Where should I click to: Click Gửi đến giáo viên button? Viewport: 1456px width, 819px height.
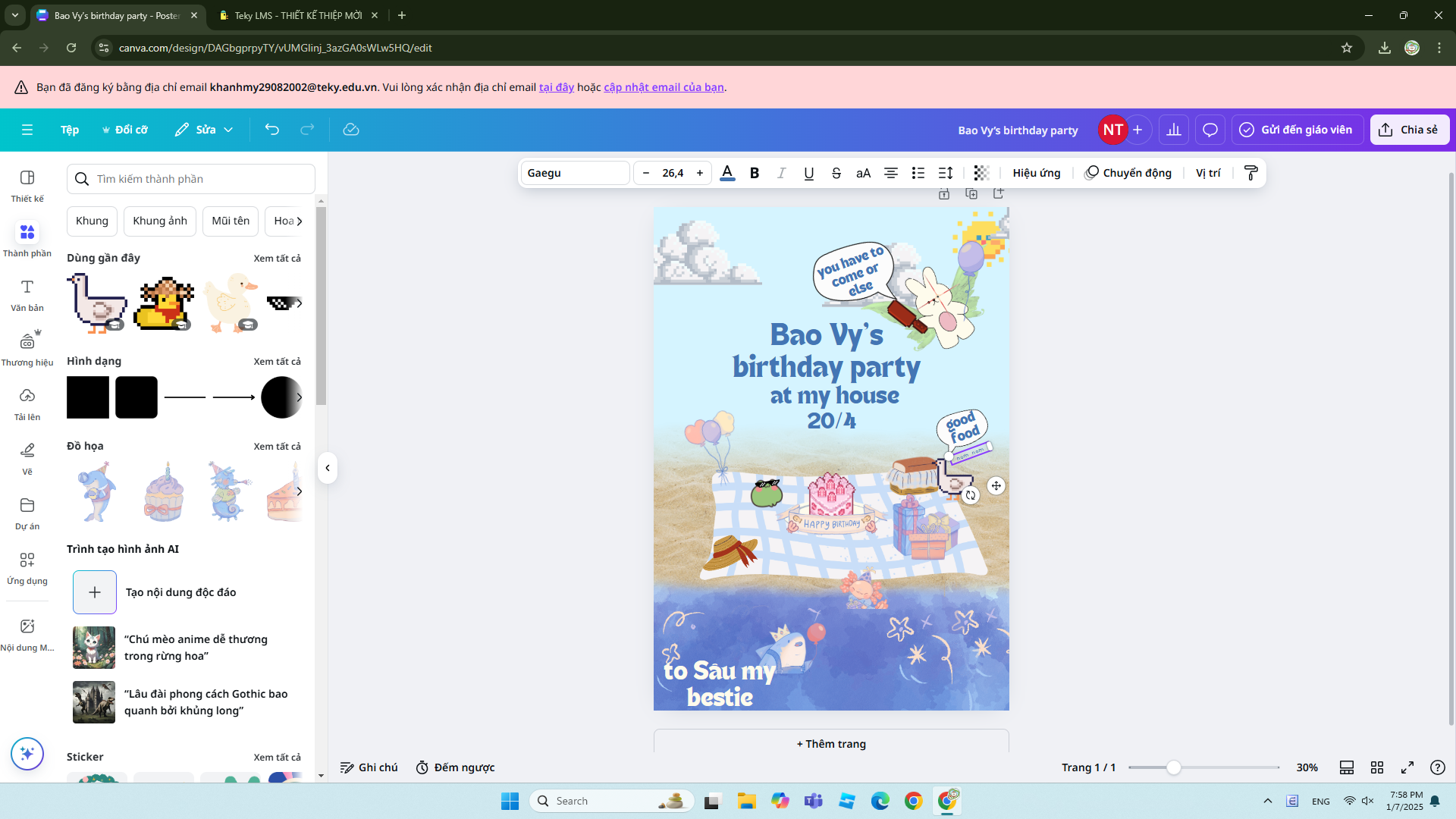(x=1298, y=130)
